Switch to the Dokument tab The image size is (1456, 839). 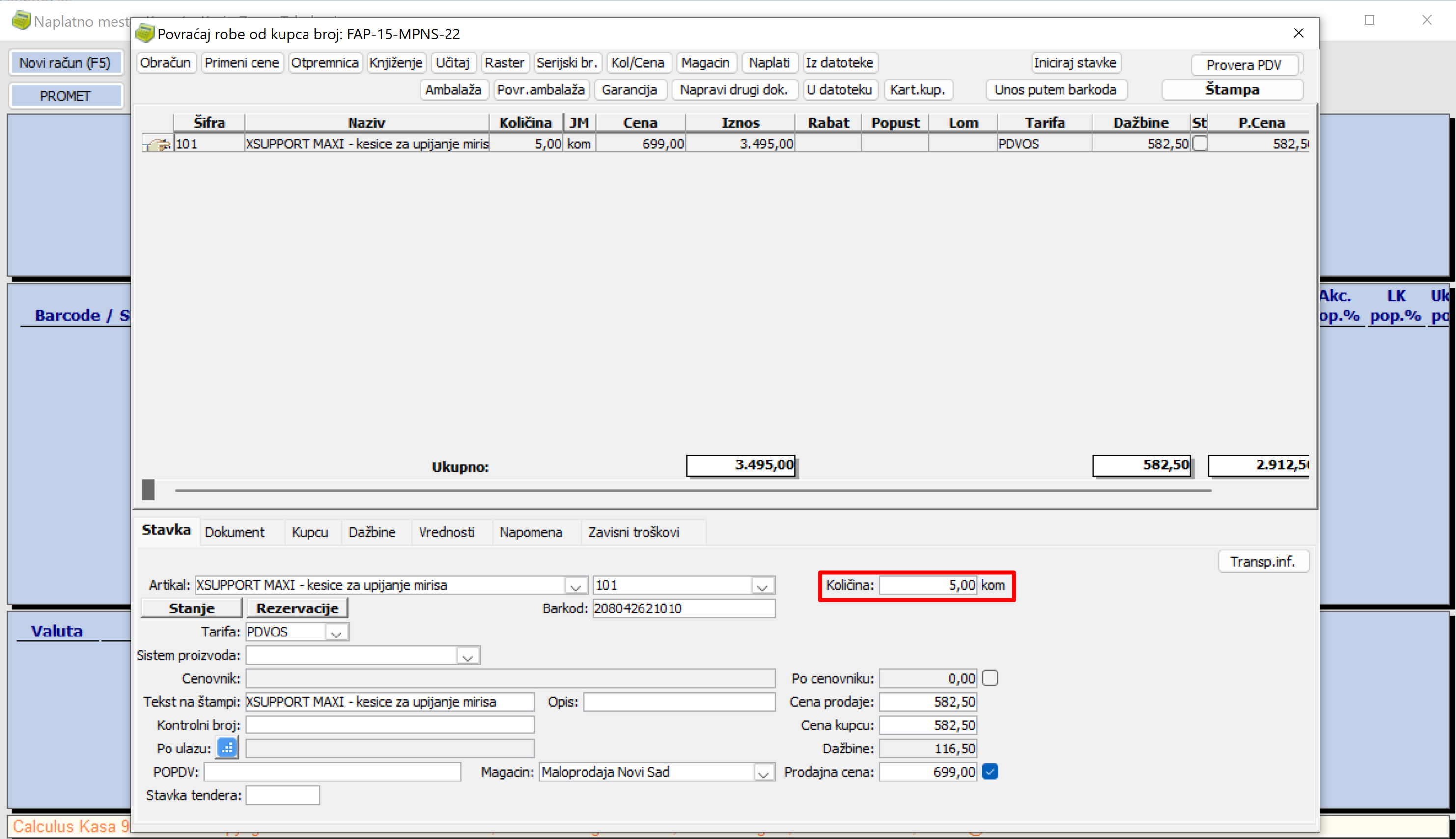[234, 532]
